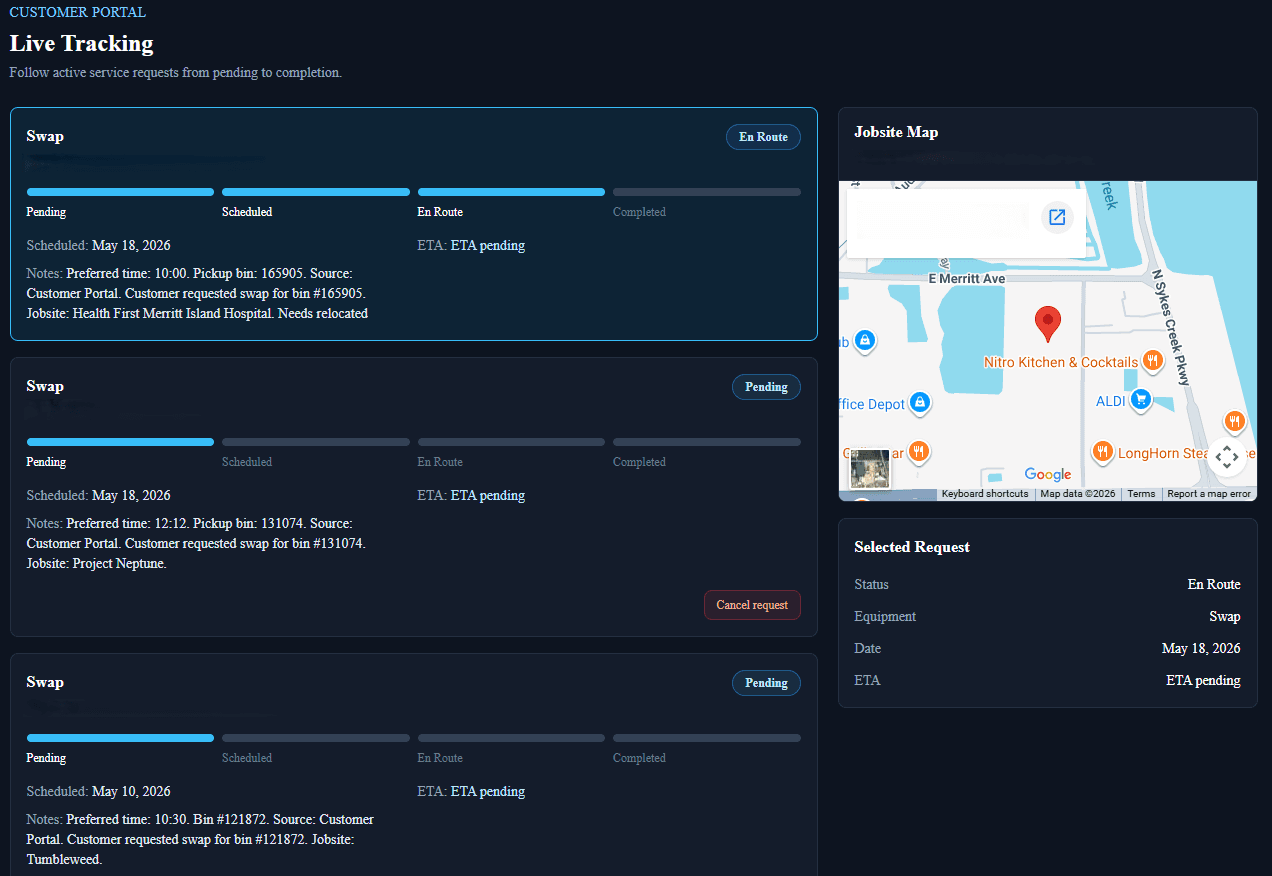Click the E Merritt Ave road label
1272x876 pixels.
(966, 279)
